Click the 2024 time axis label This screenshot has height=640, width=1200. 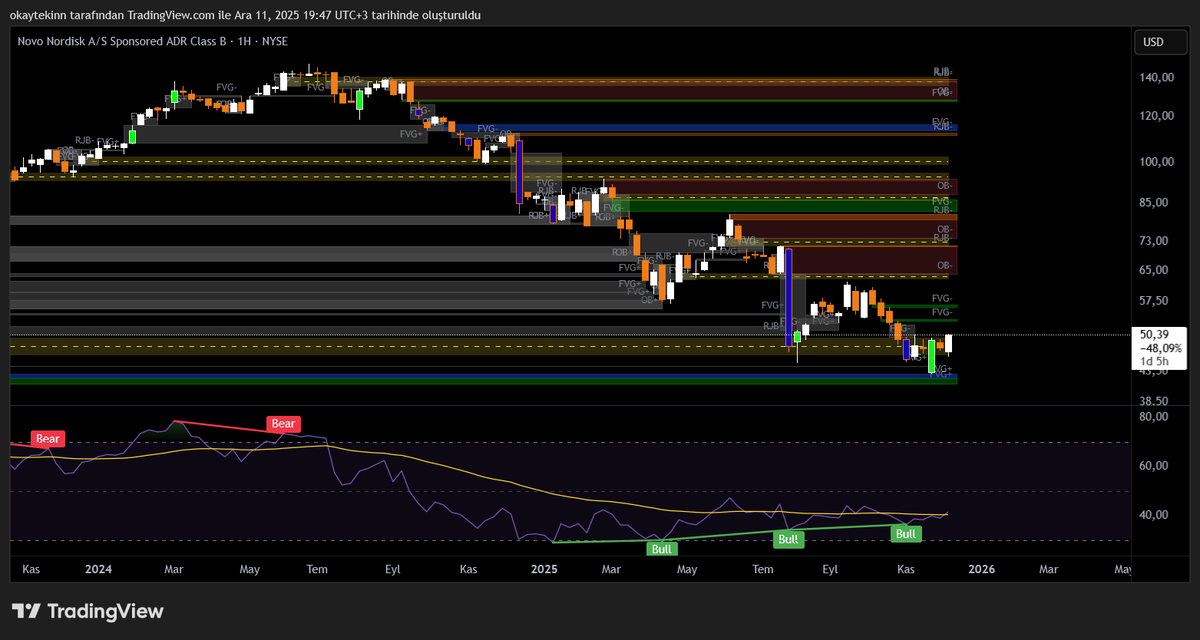tap(98, 568)
